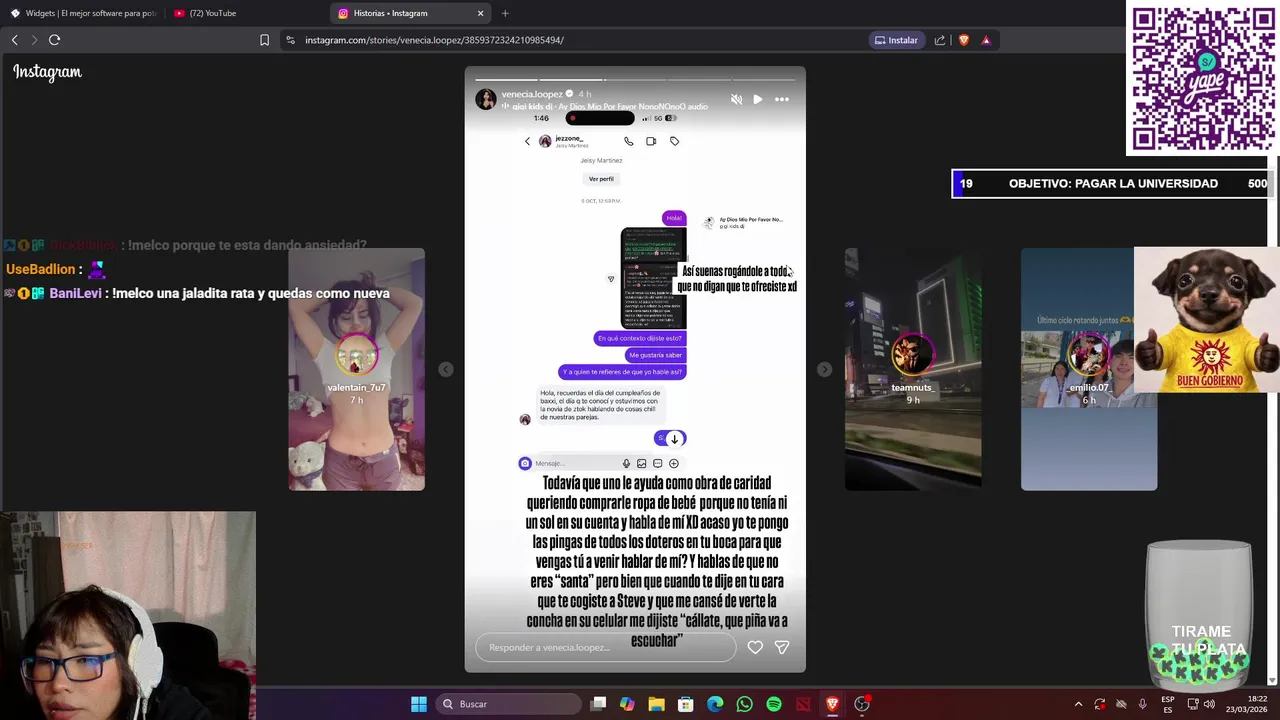The width and height of the screenshot is (1280, 720).
Task: Click the Brave browser taskbar icon
Action: (x=832, y=704)
